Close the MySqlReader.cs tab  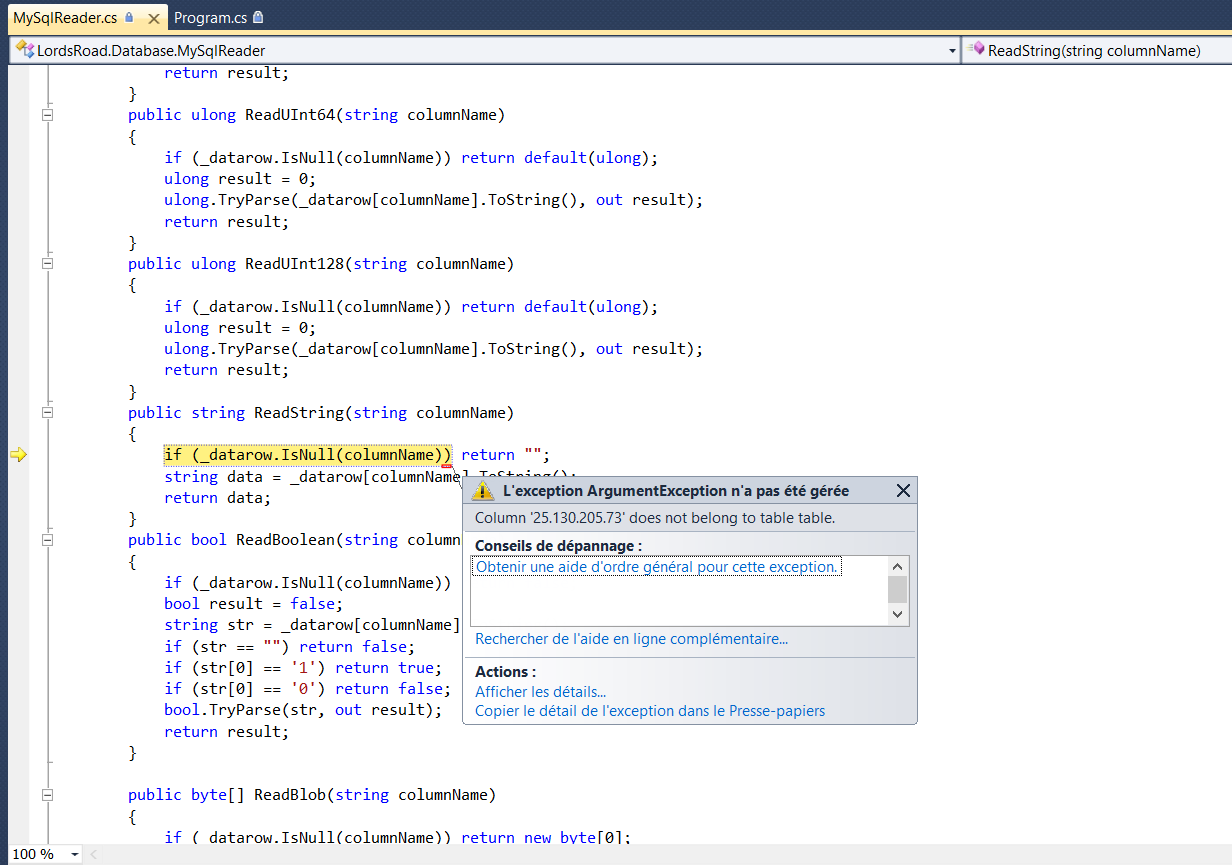[x=153, y=18]
